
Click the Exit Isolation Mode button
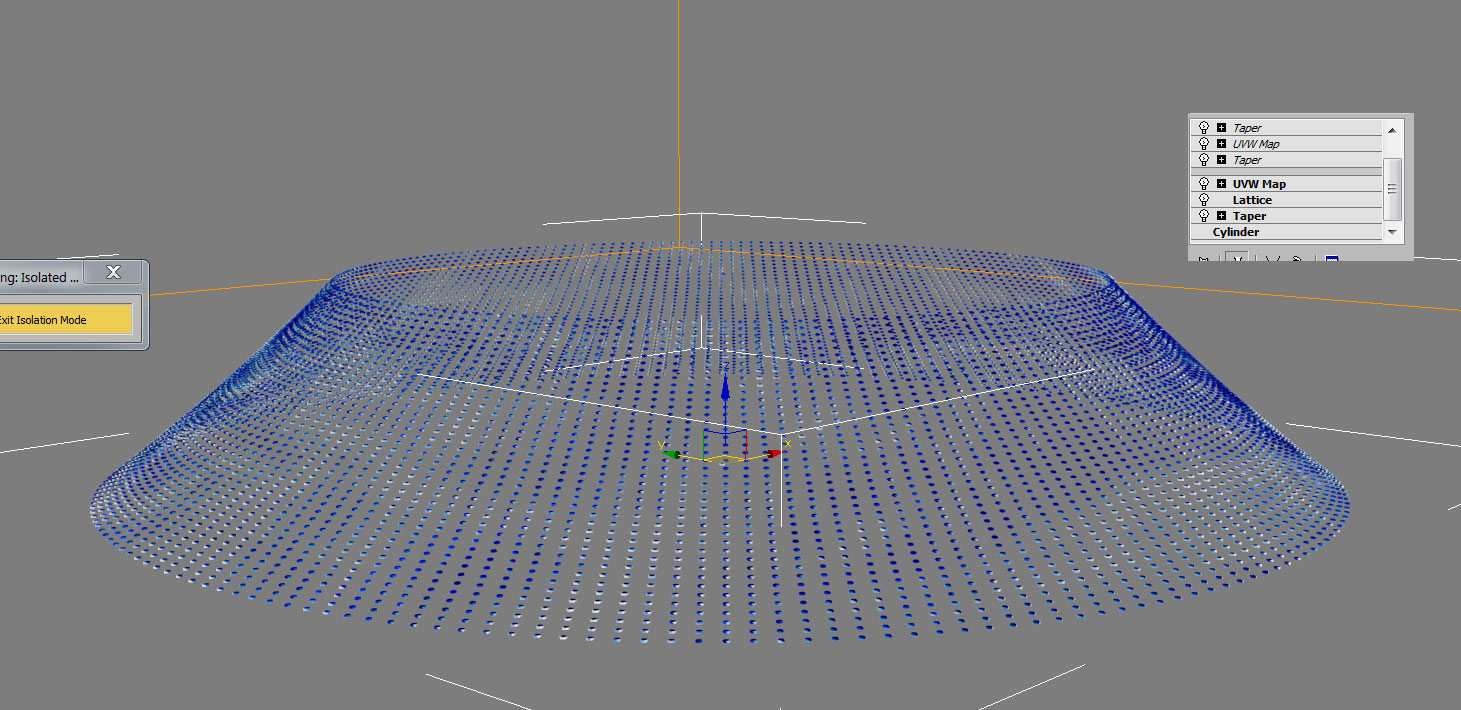(64, 320)
